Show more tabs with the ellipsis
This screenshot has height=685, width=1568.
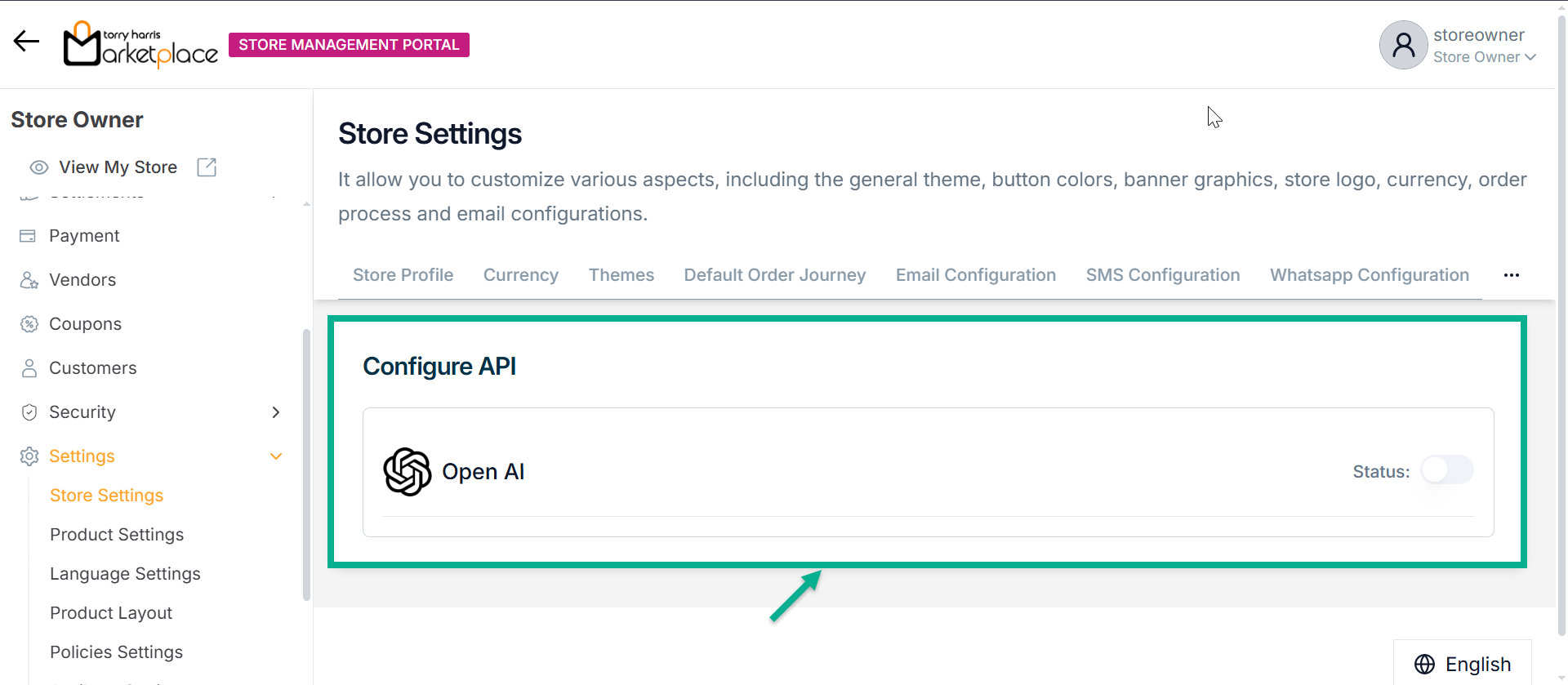(1511, 275)
